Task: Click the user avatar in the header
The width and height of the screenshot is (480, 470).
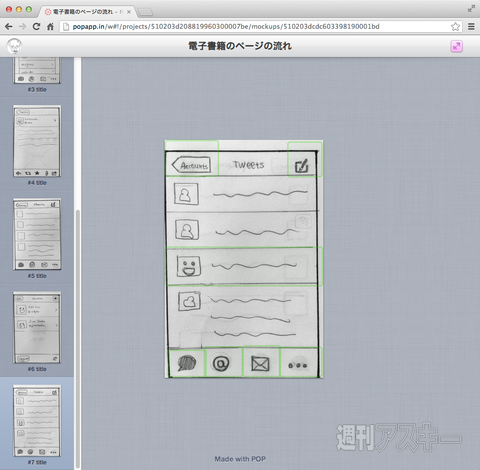Action: coord(14,46)
